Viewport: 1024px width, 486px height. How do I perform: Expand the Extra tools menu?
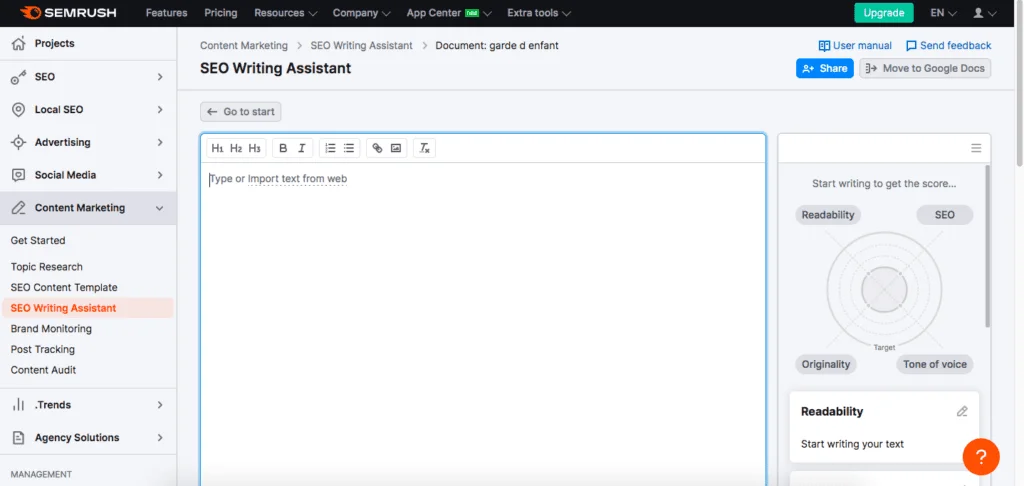coord(539,13)
